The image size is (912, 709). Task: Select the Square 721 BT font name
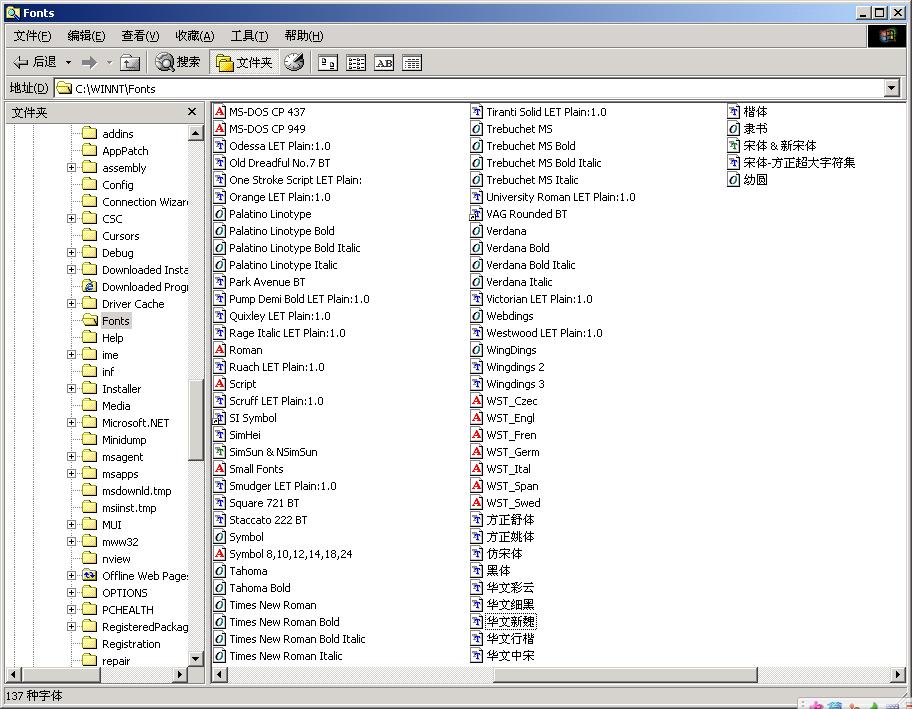point(264,503)
